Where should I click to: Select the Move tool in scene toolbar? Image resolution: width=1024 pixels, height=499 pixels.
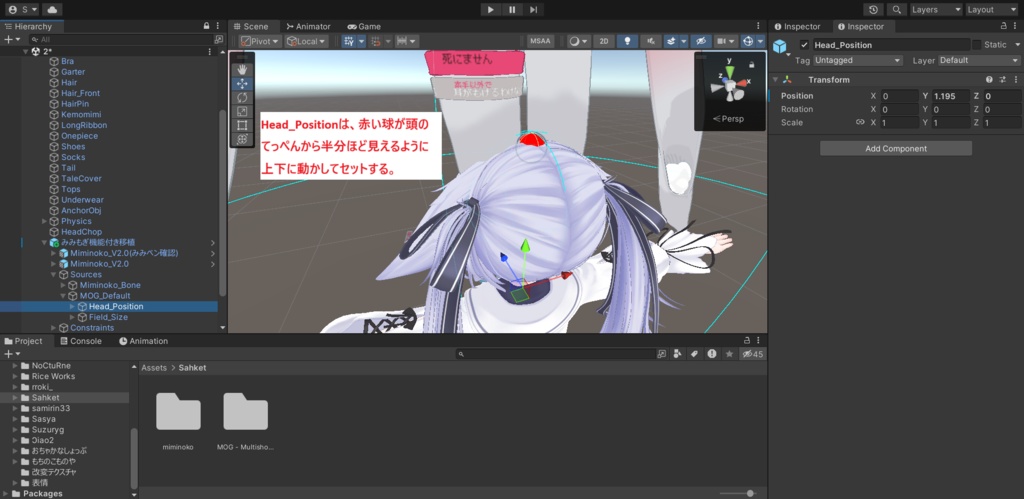(242, 84)
